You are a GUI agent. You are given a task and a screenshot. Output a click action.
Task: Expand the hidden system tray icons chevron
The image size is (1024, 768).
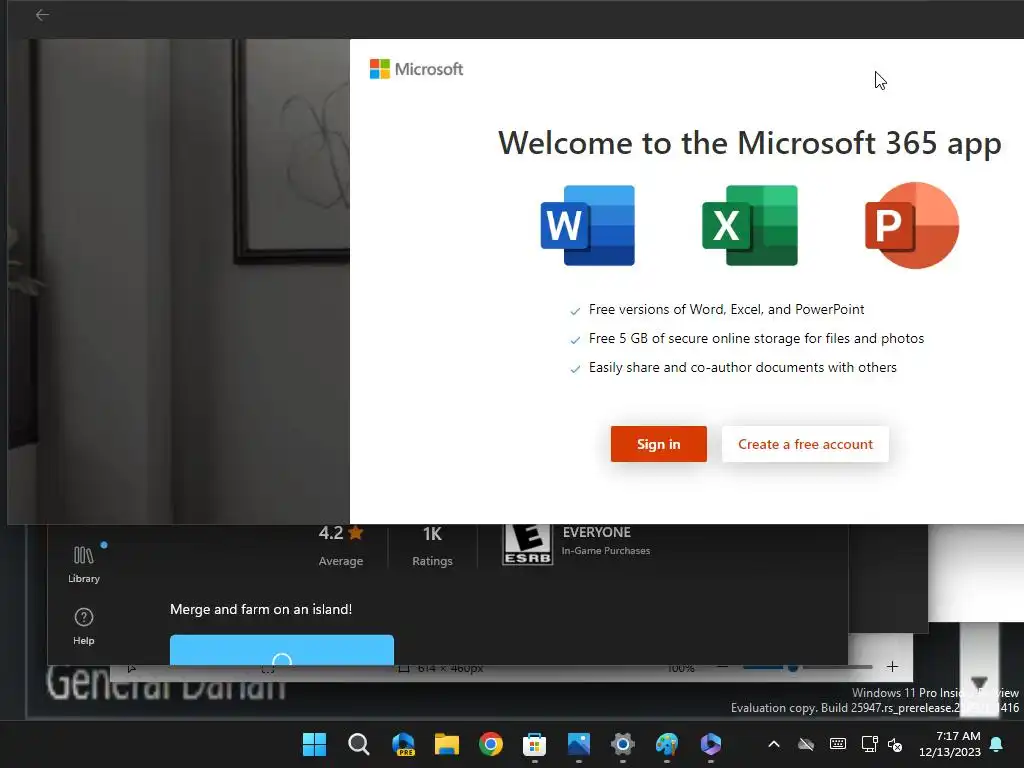[x=774, y=744]
